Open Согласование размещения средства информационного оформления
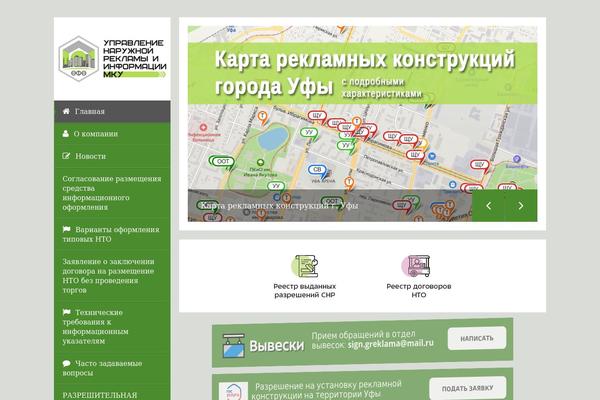This screenshot has width=600, height=400. 112,193
